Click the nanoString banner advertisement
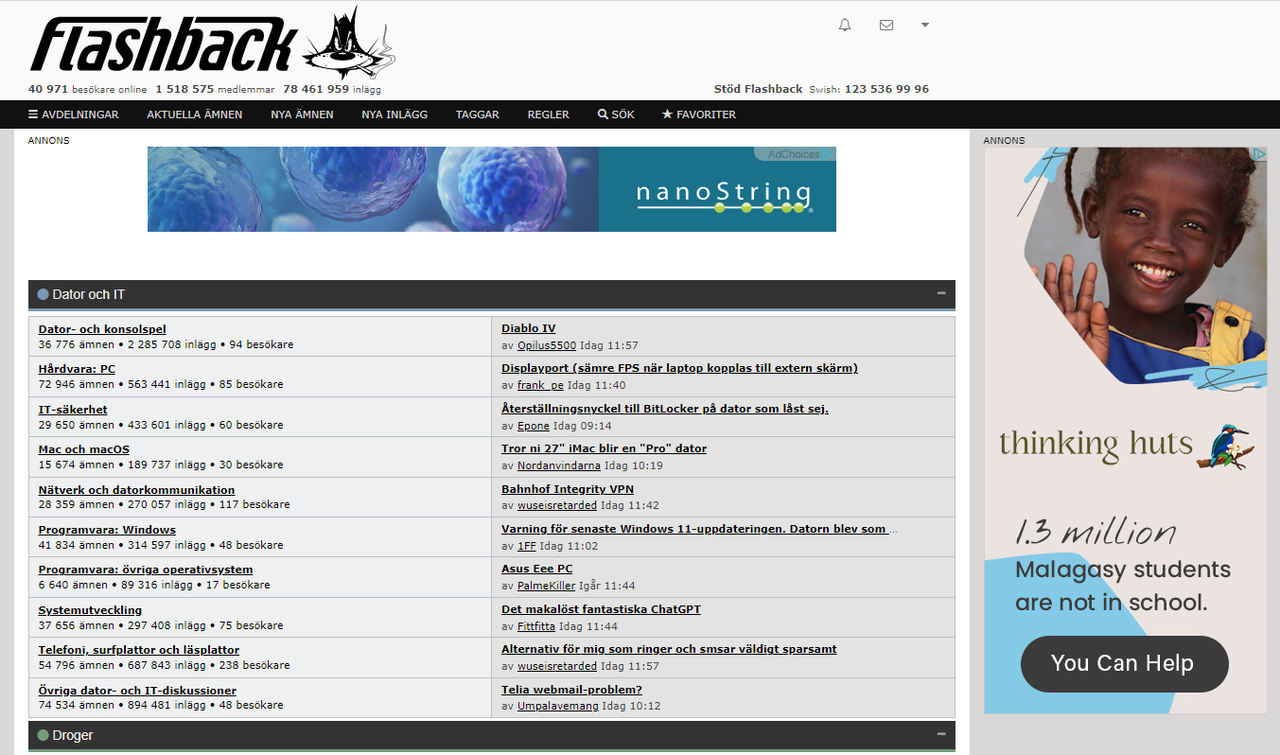This screenshot has width=1280, height=755. click(491, 190)
